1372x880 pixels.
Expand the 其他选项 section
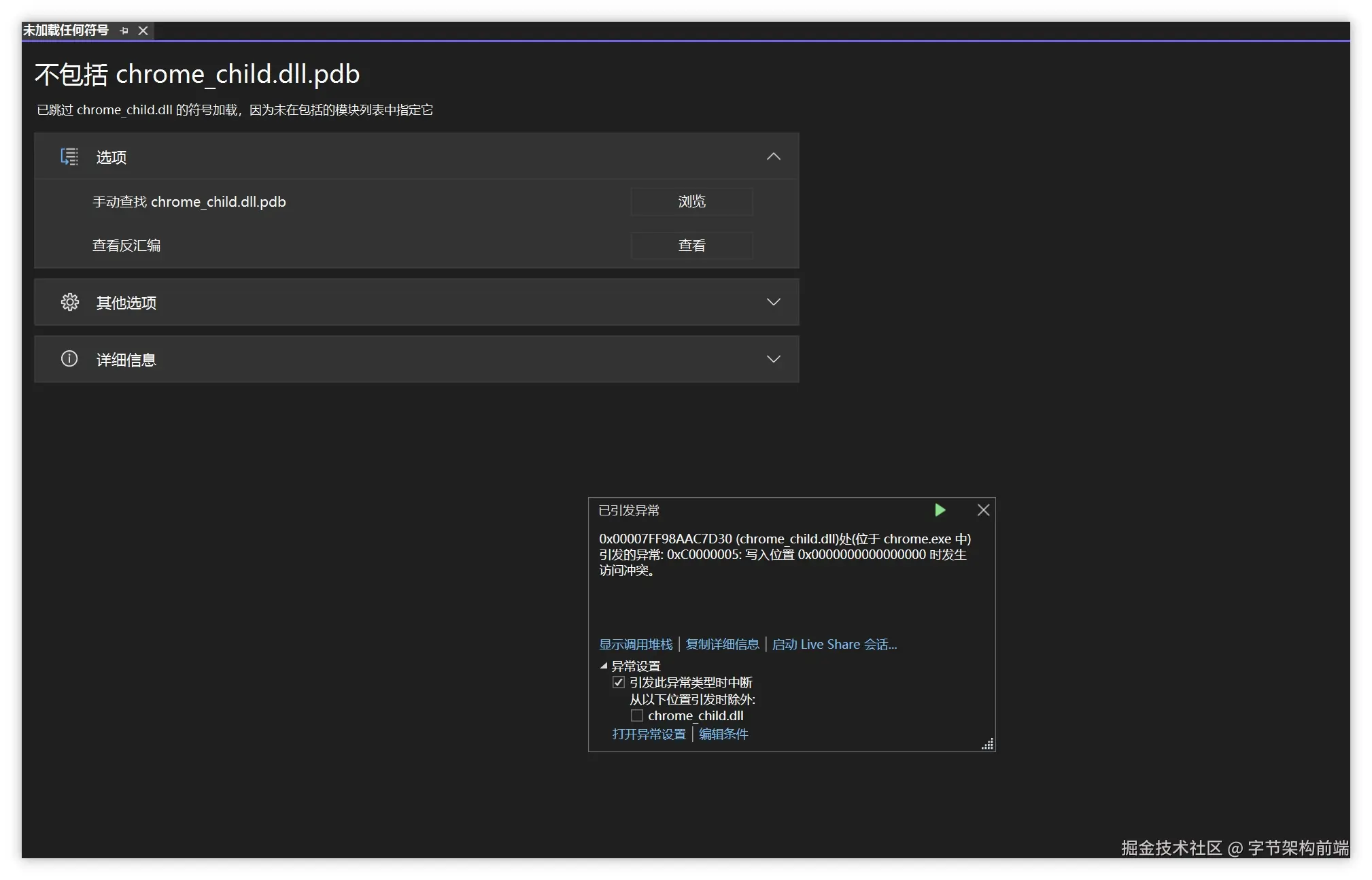[773, 302]
